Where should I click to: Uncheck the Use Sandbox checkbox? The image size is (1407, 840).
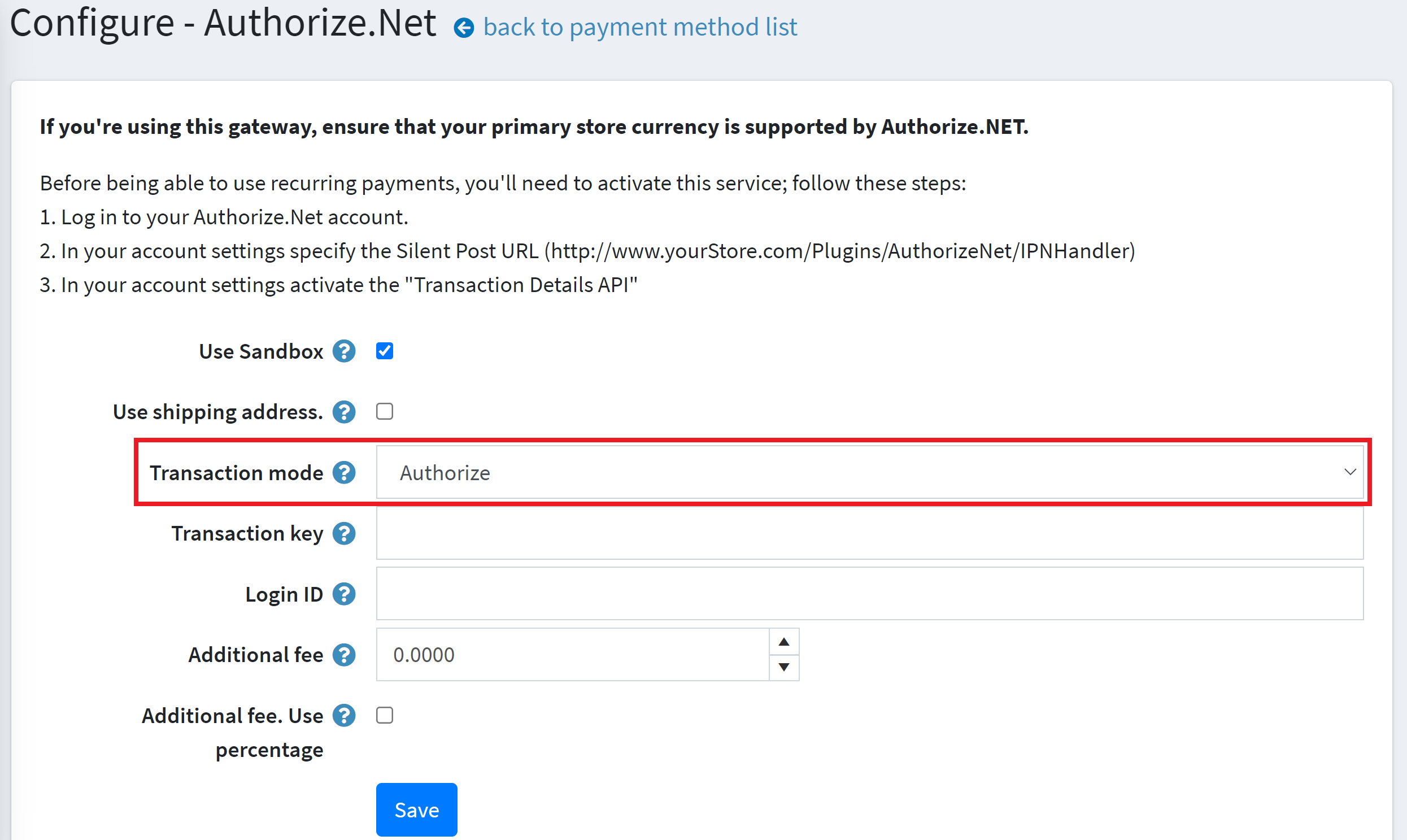point(385,351)
